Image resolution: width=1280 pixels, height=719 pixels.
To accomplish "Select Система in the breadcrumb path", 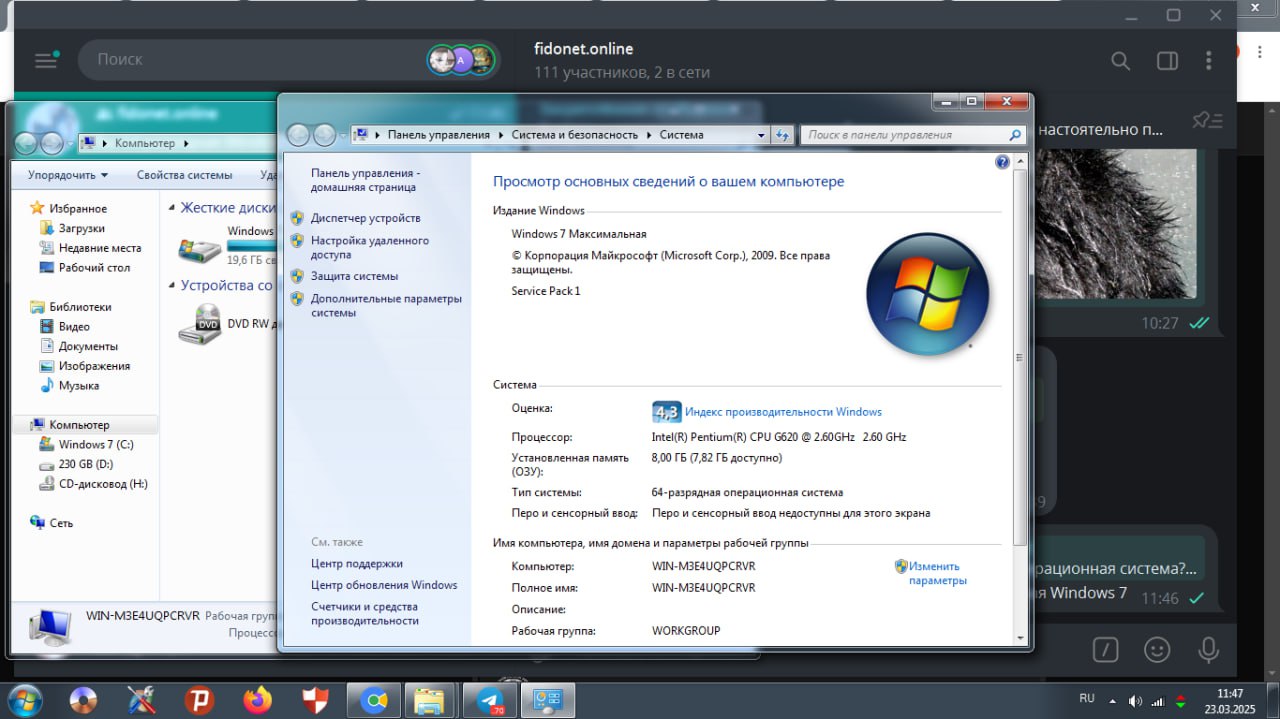I will [681, 135].
